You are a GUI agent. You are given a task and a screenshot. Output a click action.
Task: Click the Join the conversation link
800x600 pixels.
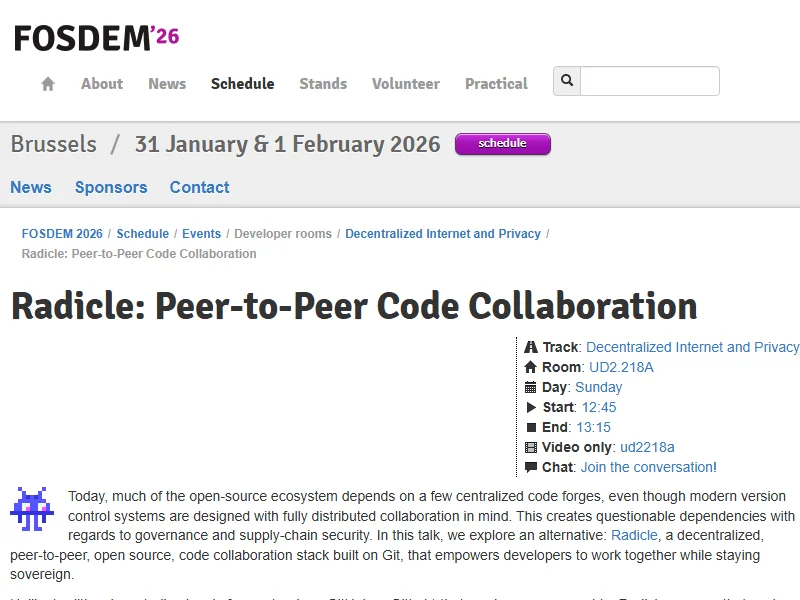click(648, 467)
